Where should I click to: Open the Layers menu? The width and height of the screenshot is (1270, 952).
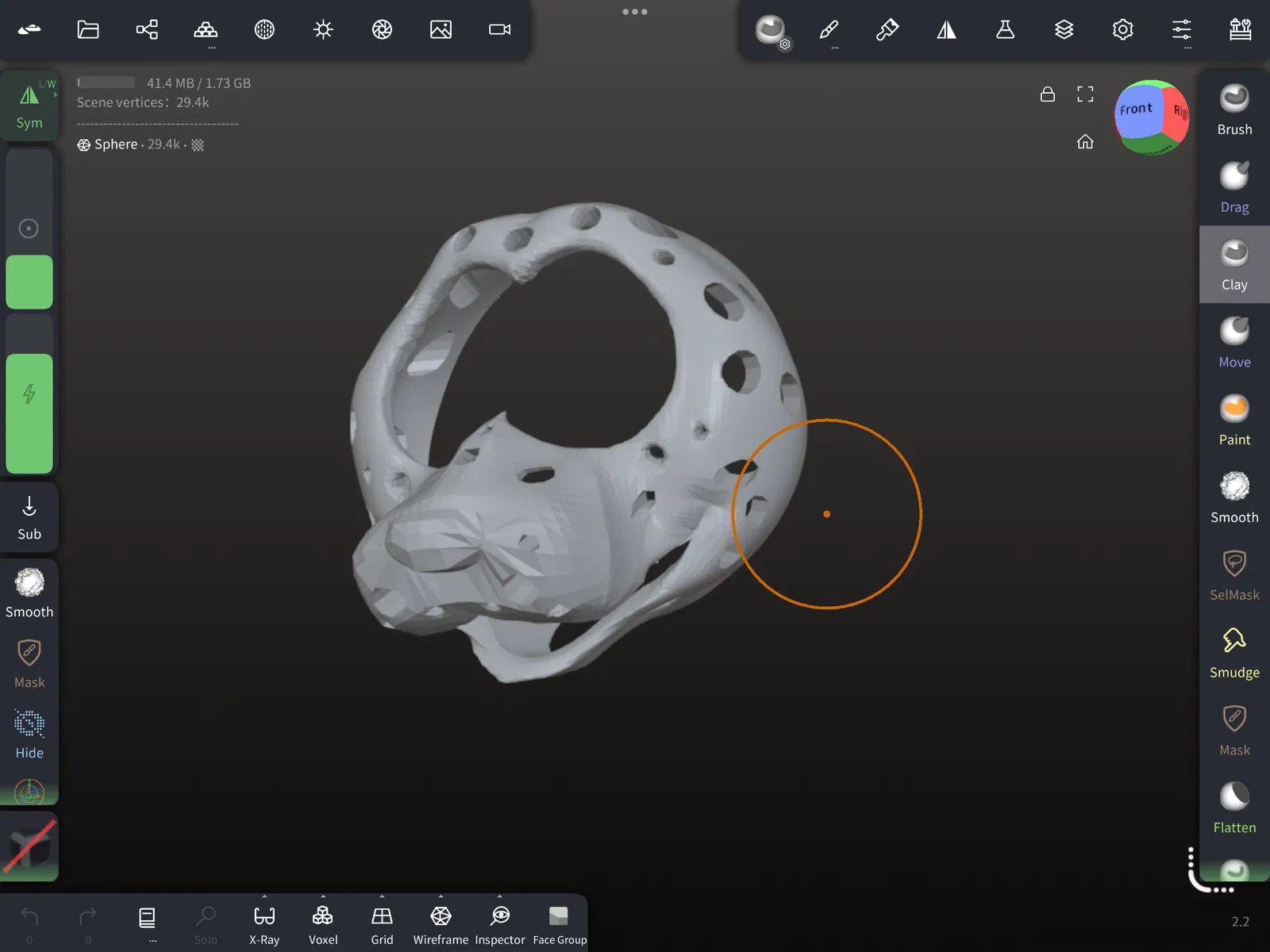click(1064, 29)
